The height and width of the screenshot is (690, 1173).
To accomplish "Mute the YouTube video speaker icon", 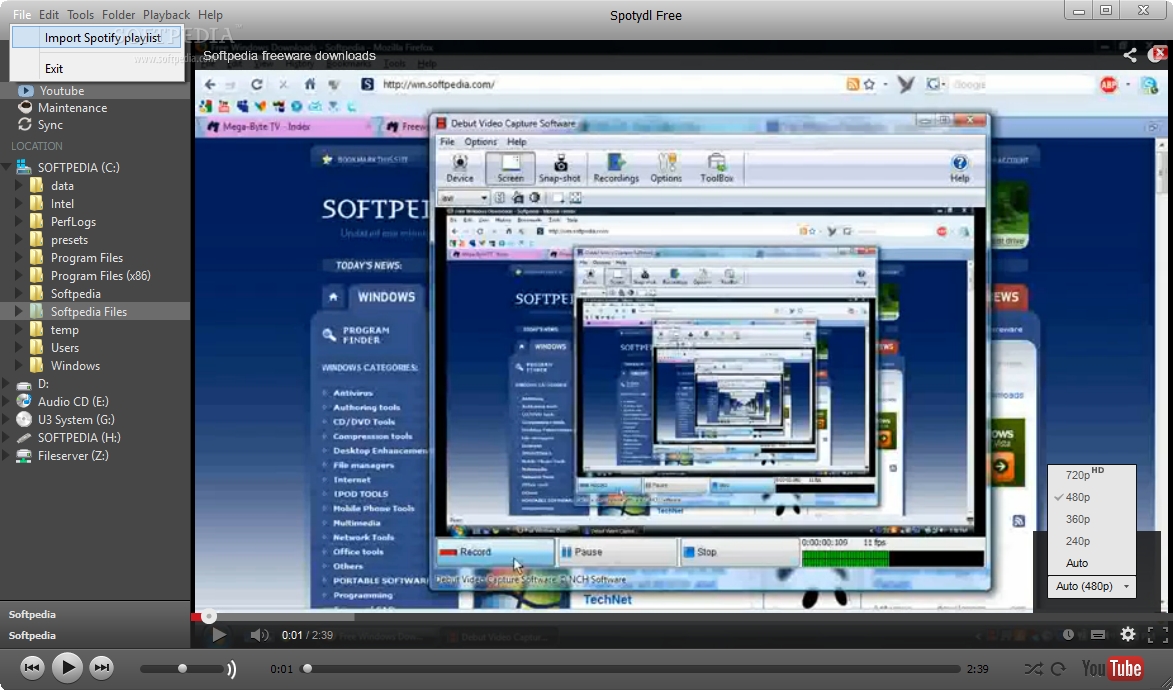I will pos(259,635).
